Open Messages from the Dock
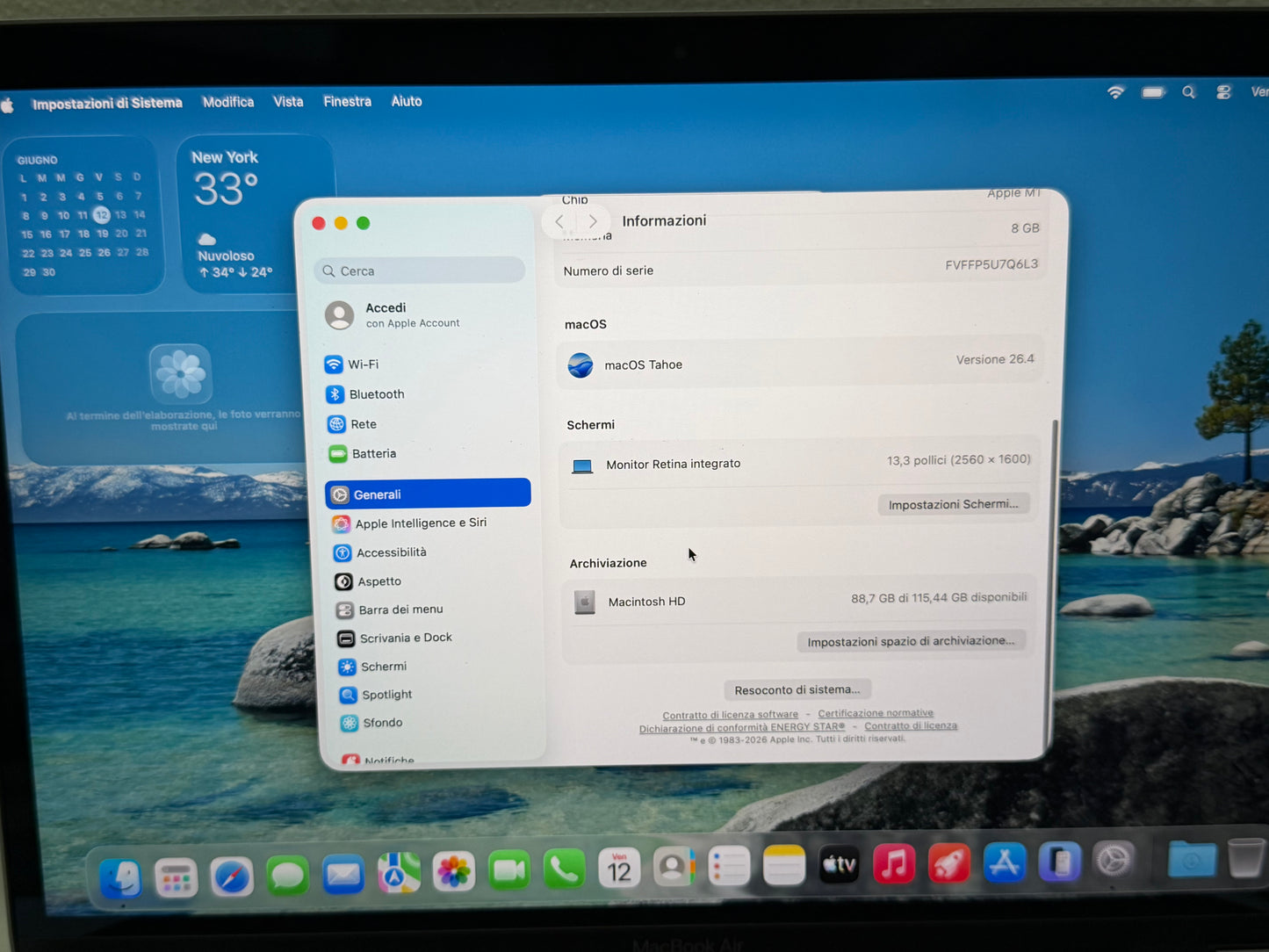1269x952 pixels. tap(287, 876)
